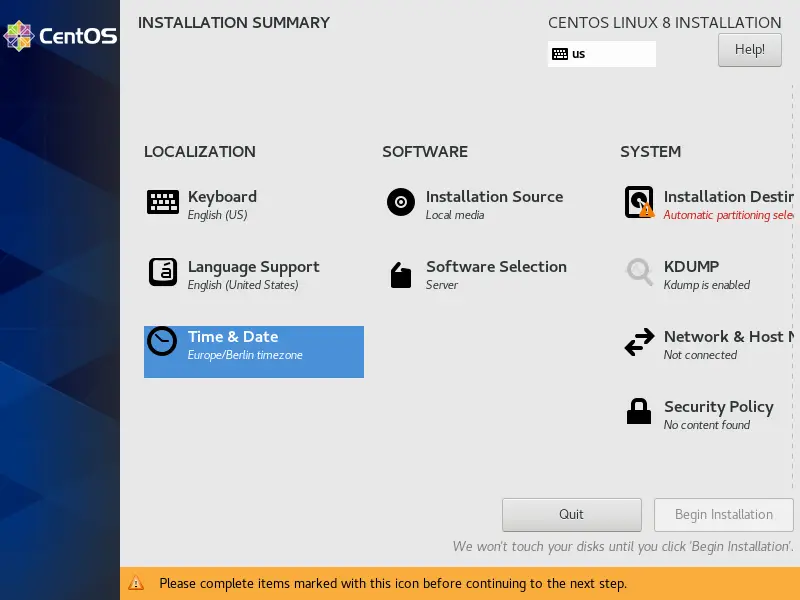Open the Keyboard settings icon
The height and width of the screenshot is (600, 800).
click(163, 202)
